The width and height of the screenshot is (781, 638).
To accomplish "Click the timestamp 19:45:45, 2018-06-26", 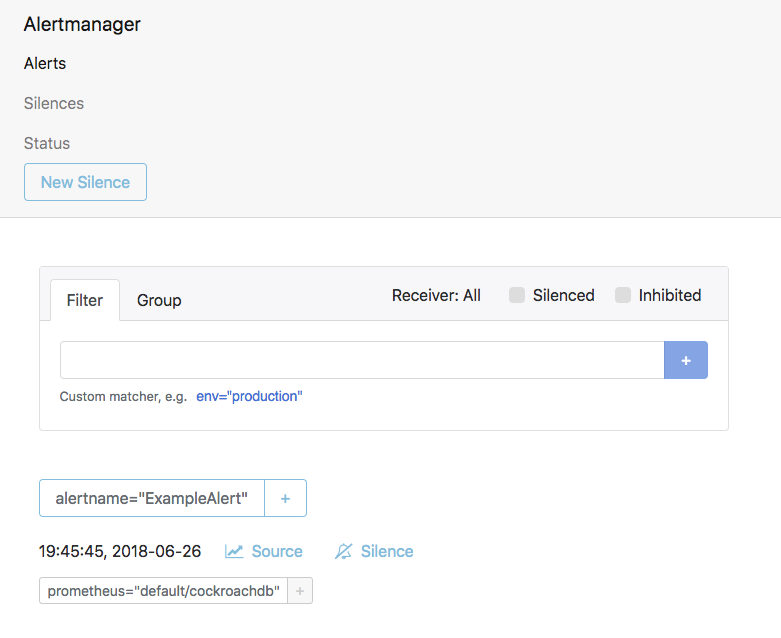I will [120, 551].
